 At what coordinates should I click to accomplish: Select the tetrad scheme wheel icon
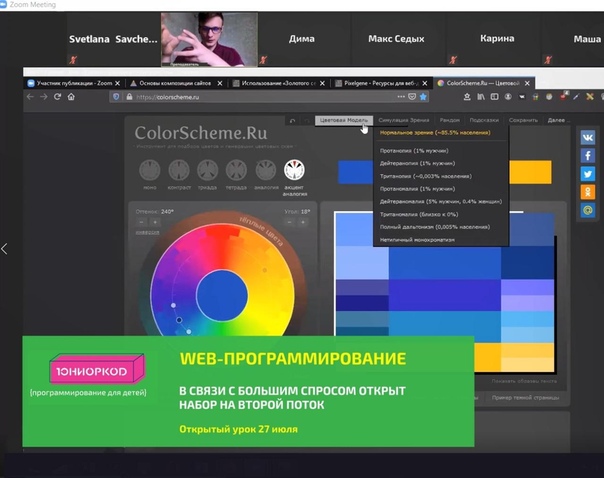pyautogui.click(x=236, y=170)
